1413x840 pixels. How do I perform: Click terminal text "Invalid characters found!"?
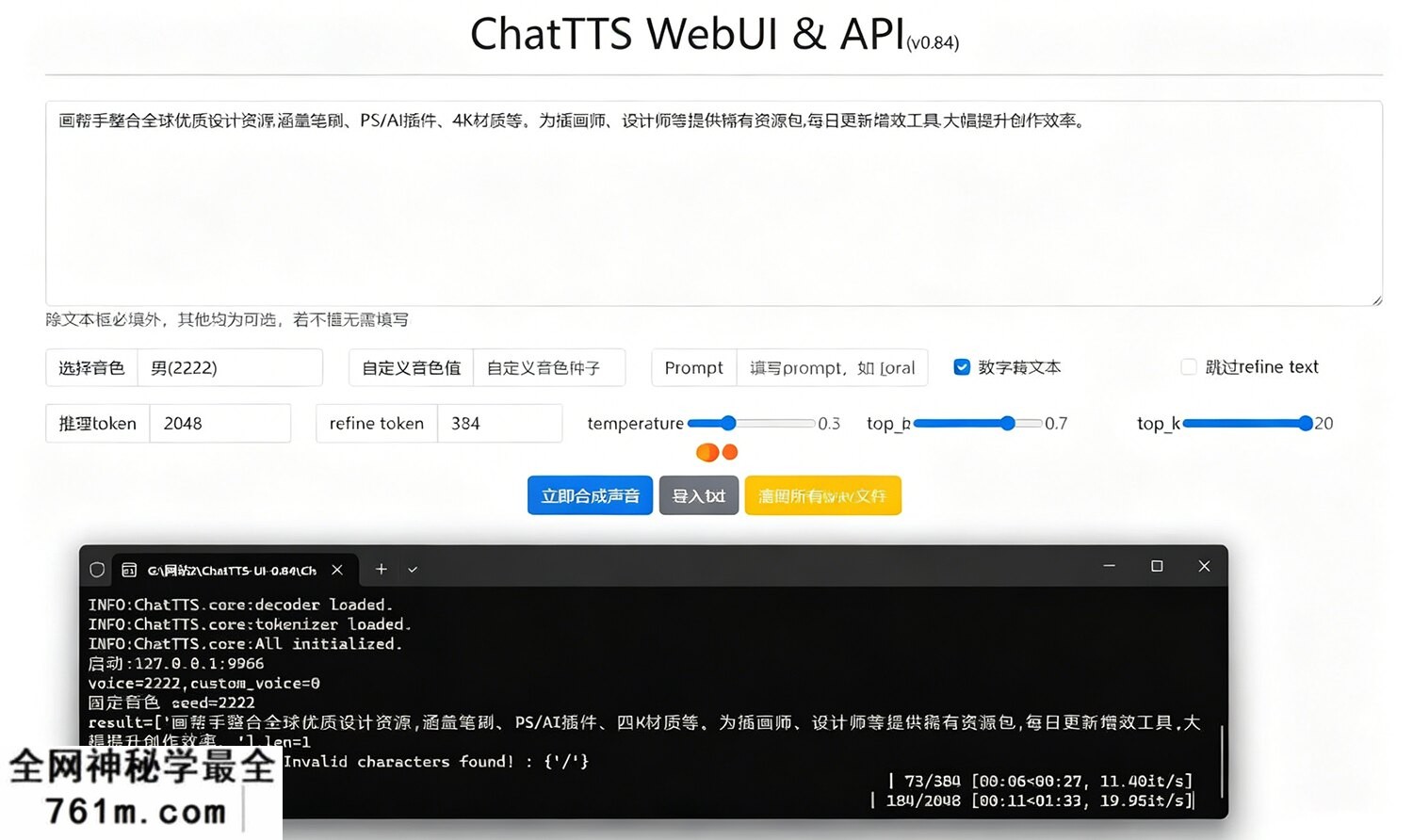[x=398, y=762]
